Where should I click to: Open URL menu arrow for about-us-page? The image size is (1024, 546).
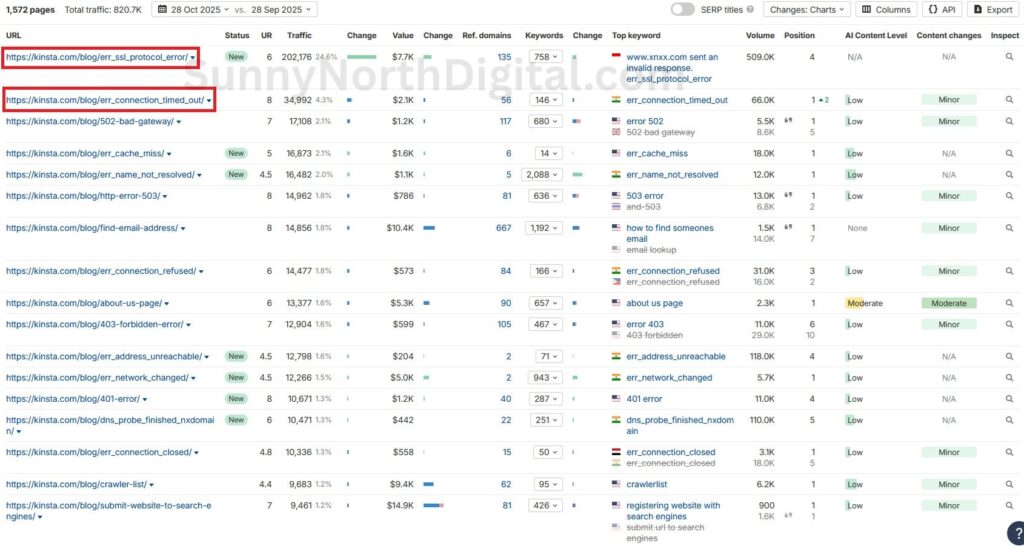[167, 304]
